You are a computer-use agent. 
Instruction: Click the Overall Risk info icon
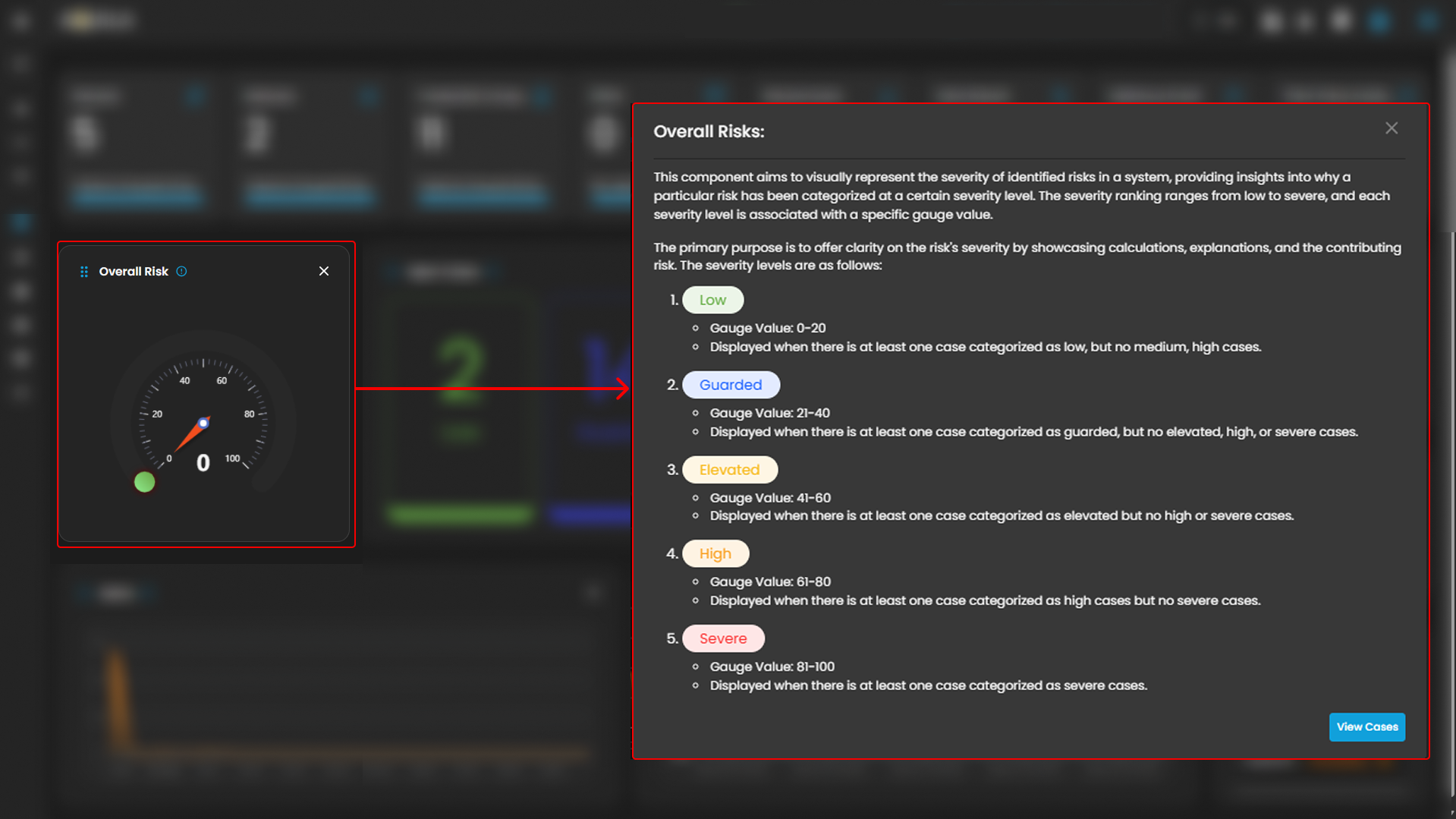[181, 272]
